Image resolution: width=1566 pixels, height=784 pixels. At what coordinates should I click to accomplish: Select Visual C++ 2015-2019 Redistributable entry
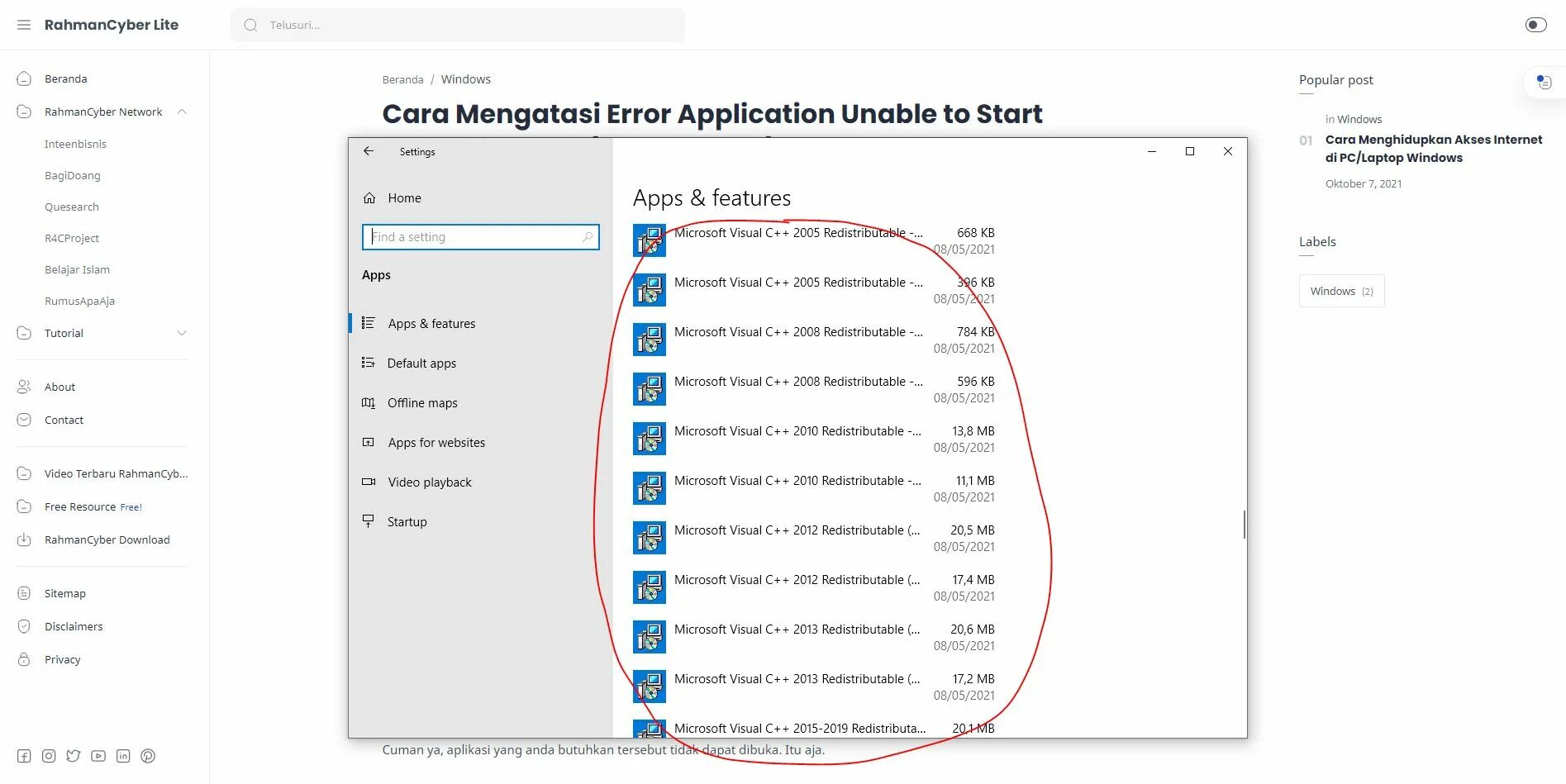(814, 729)
